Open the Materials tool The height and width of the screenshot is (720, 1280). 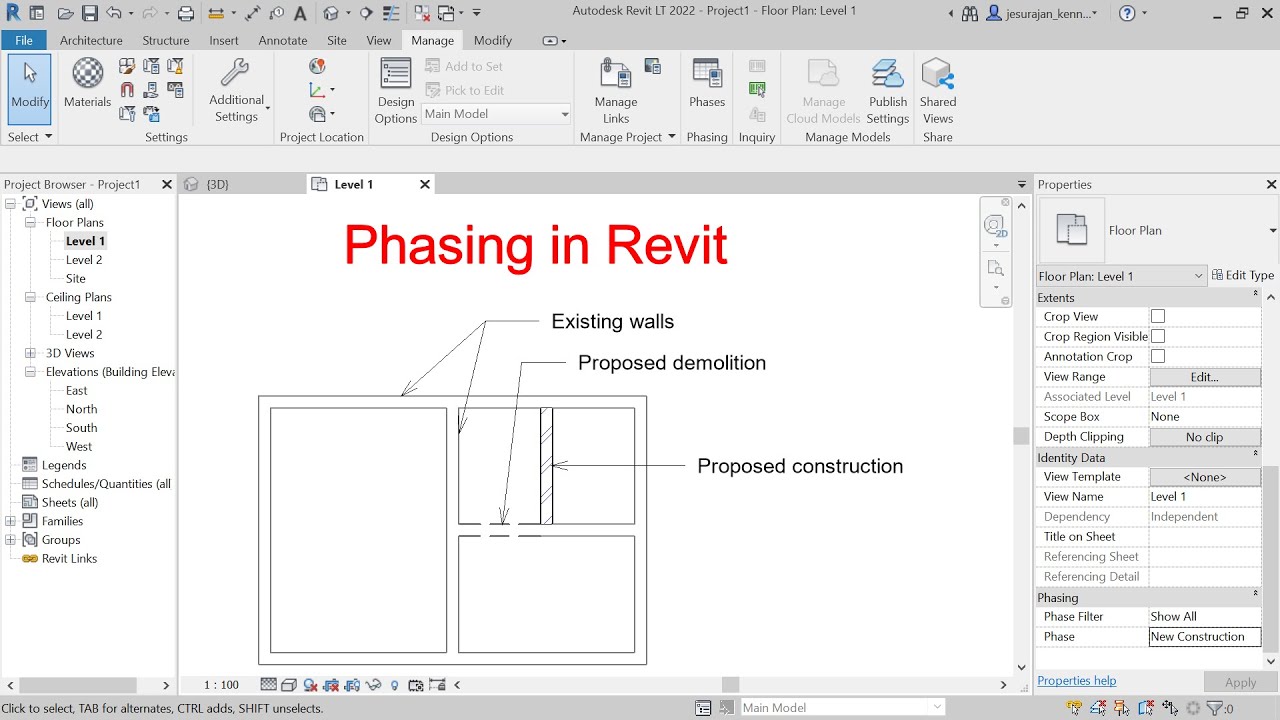[88, 83]
